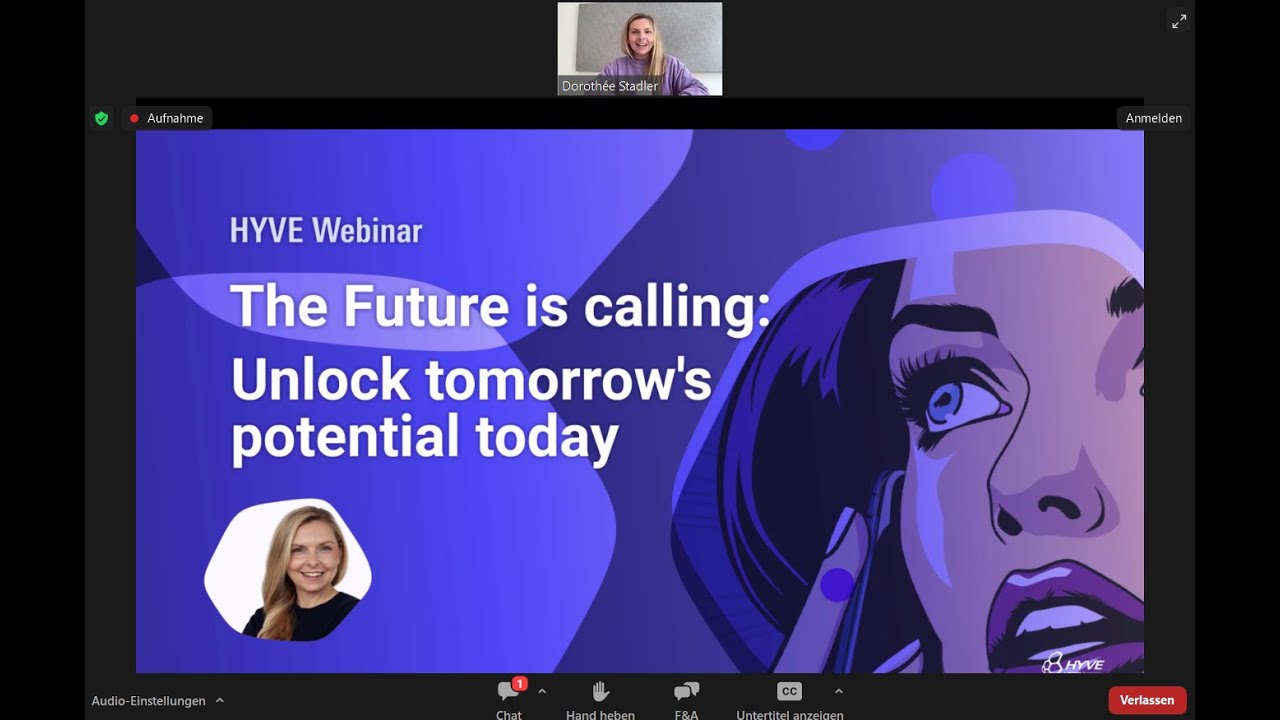
Task: Click the speaker portrait on the slide
Action: pos(288,570)
